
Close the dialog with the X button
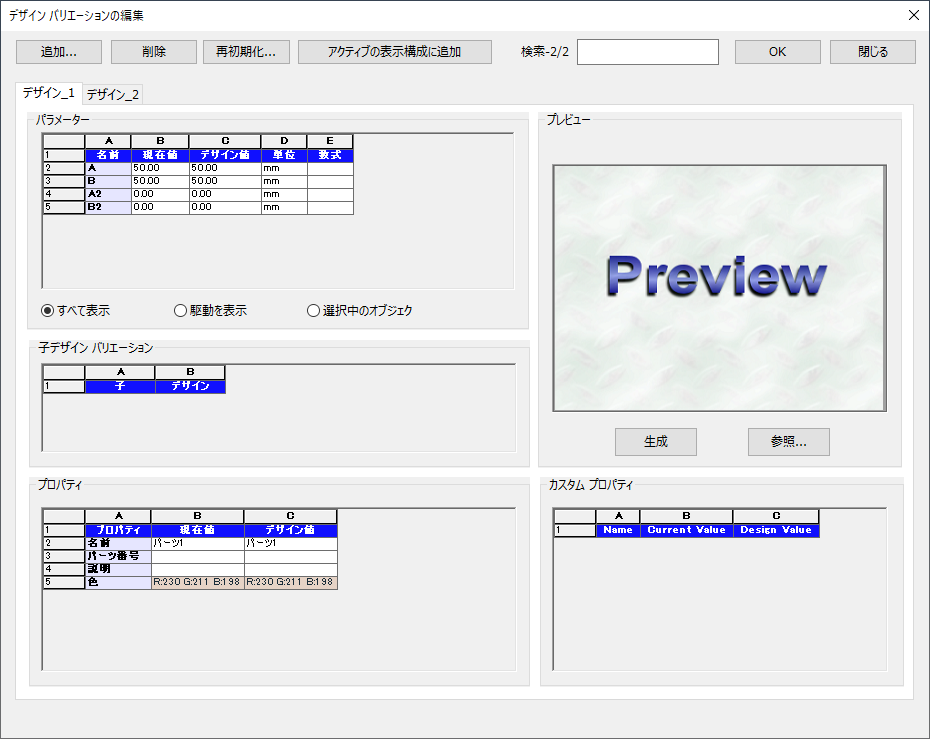913,15
